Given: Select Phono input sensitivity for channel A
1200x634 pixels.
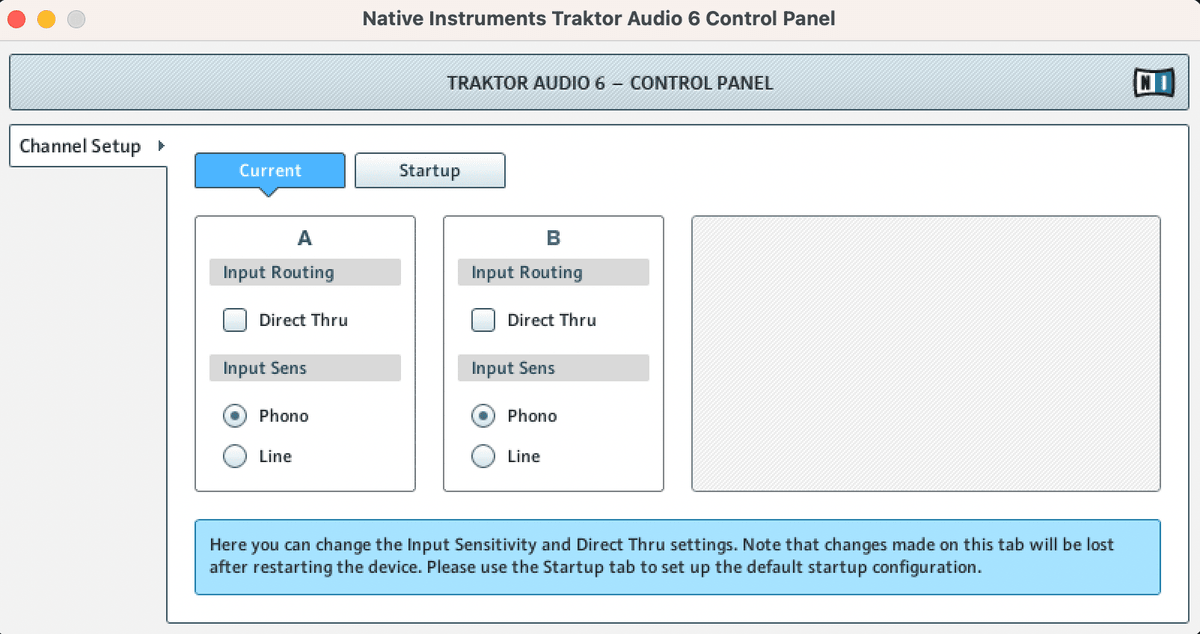Looking at the screenshot, I should pos(234,416).
